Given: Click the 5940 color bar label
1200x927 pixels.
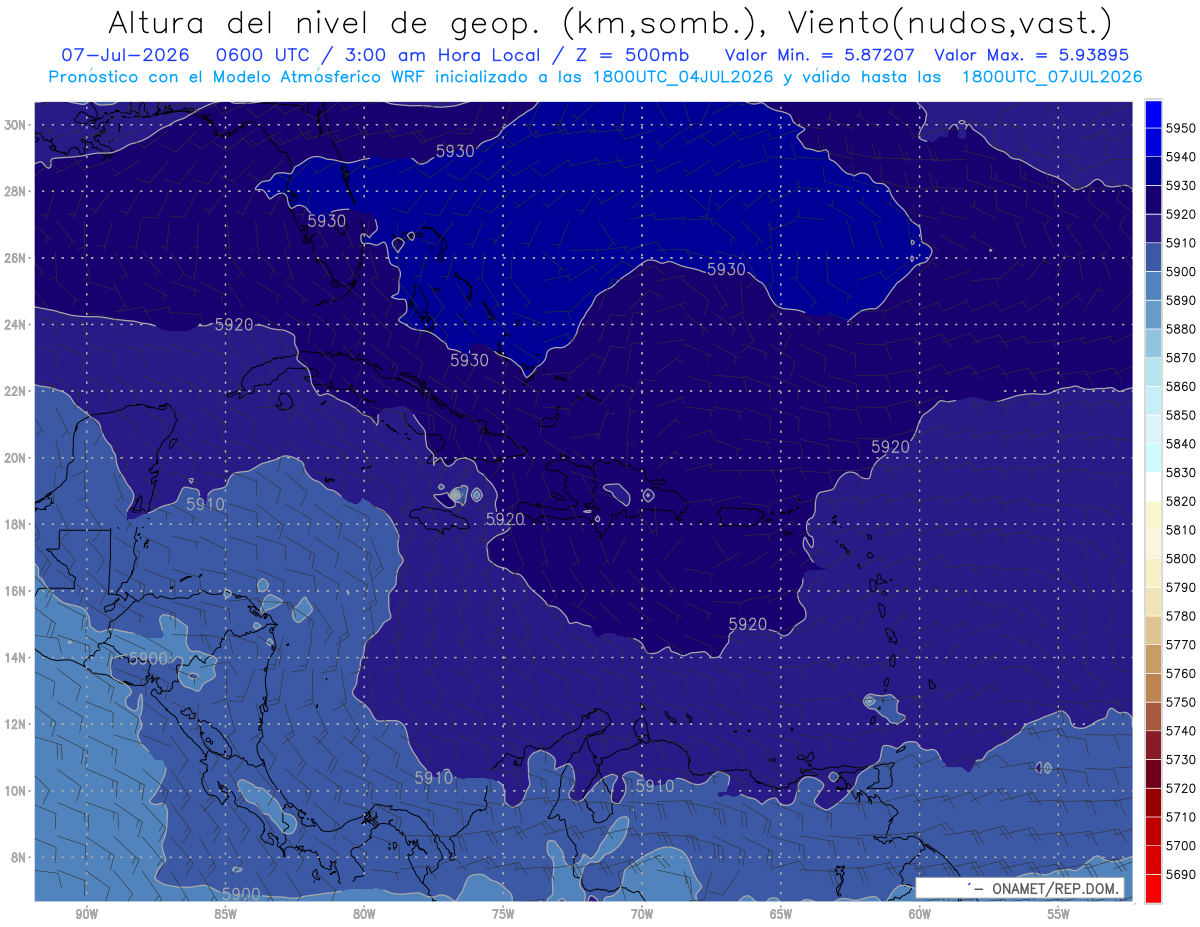Looking at the screenshot, I should point(1181,156).
